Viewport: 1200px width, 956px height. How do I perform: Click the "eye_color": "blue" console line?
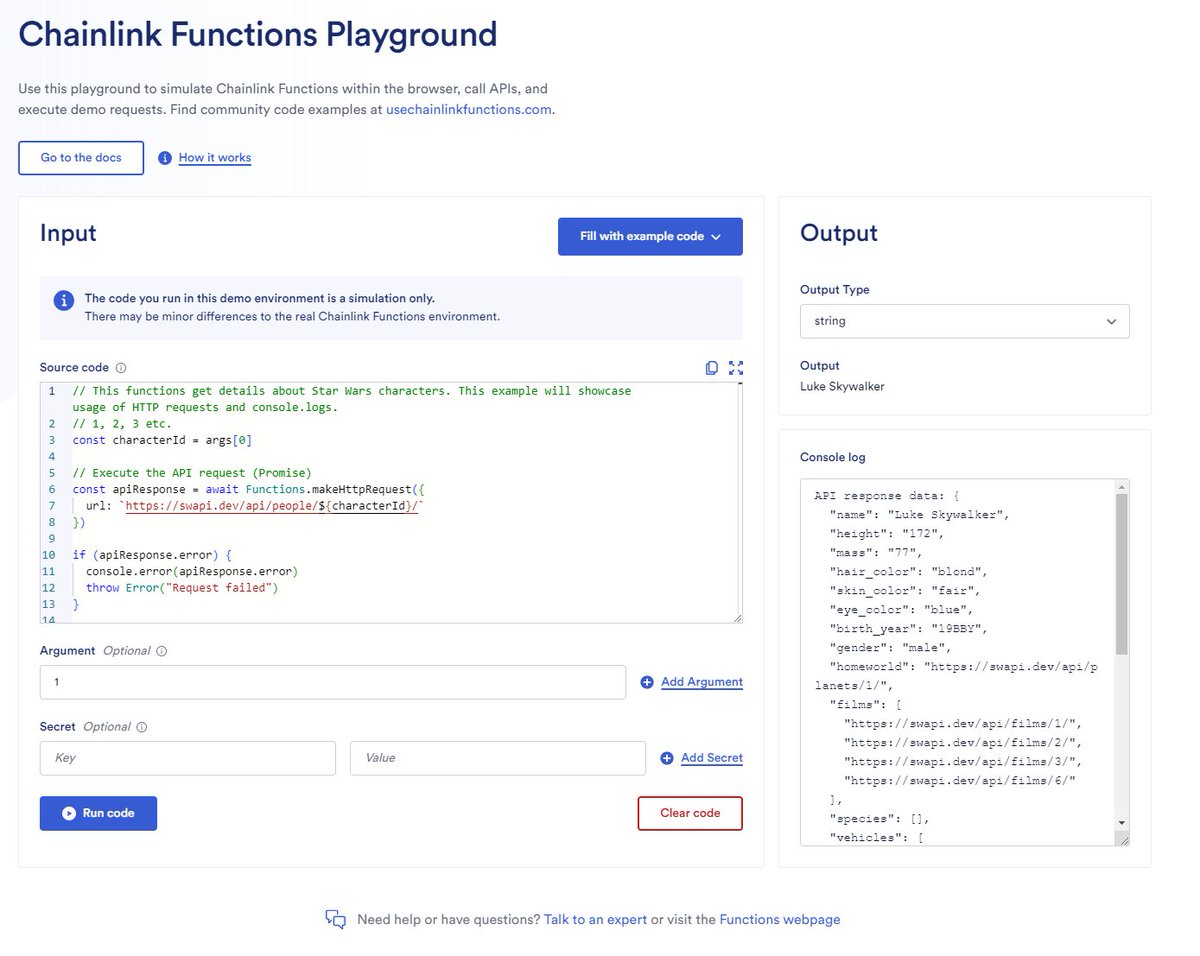tap(901, 609)
